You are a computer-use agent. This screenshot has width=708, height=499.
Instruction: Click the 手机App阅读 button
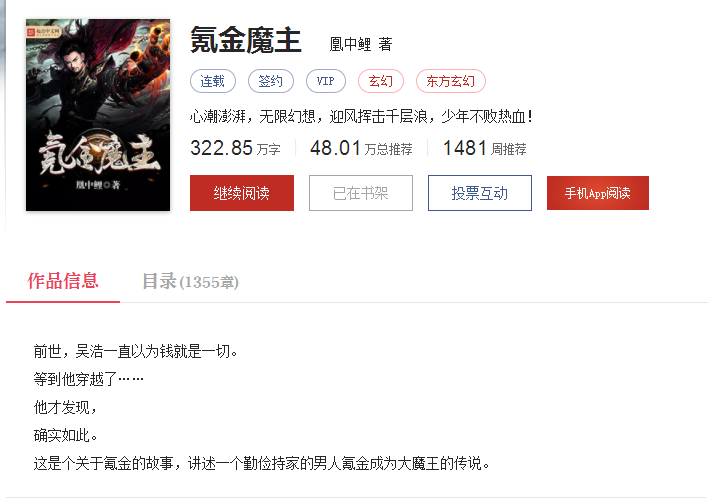click(x=598, y=193)
